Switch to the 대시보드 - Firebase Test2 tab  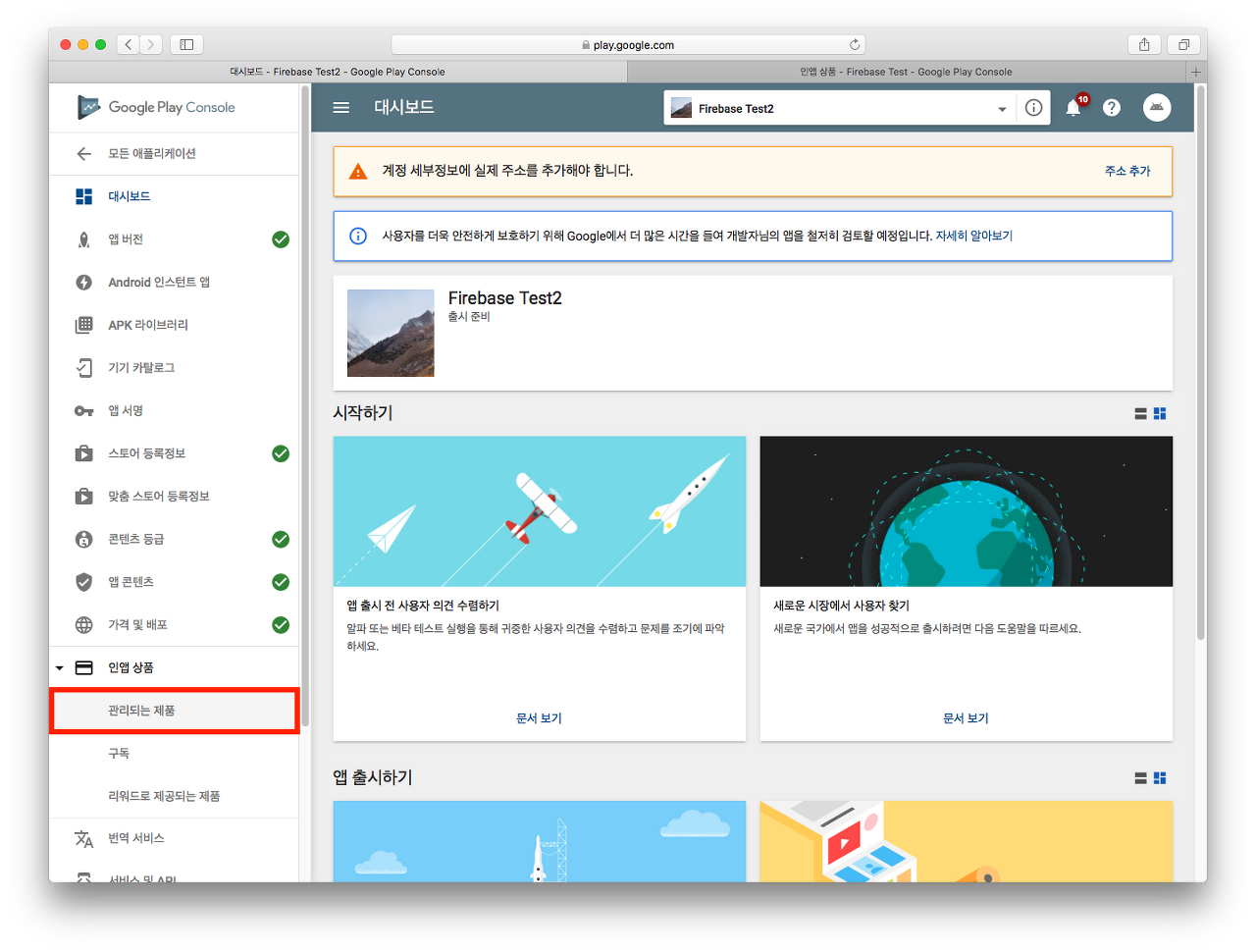338,72
